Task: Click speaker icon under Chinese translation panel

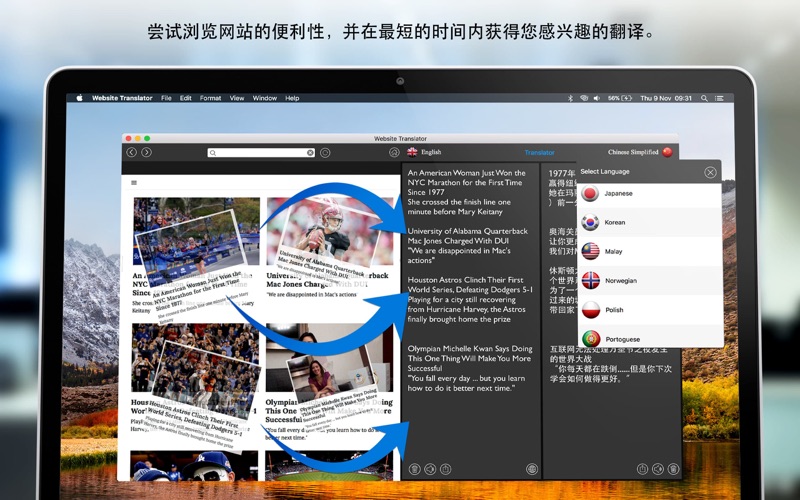Action: tap(657, 468)
